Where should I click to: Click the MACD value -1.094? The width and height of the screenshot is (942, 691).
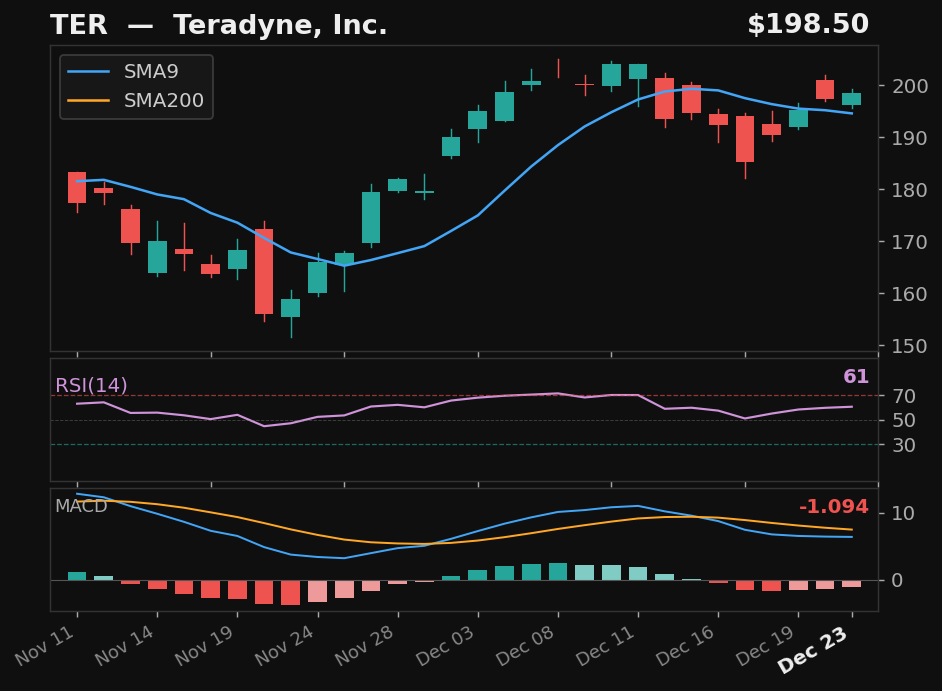tap(834, 507)
